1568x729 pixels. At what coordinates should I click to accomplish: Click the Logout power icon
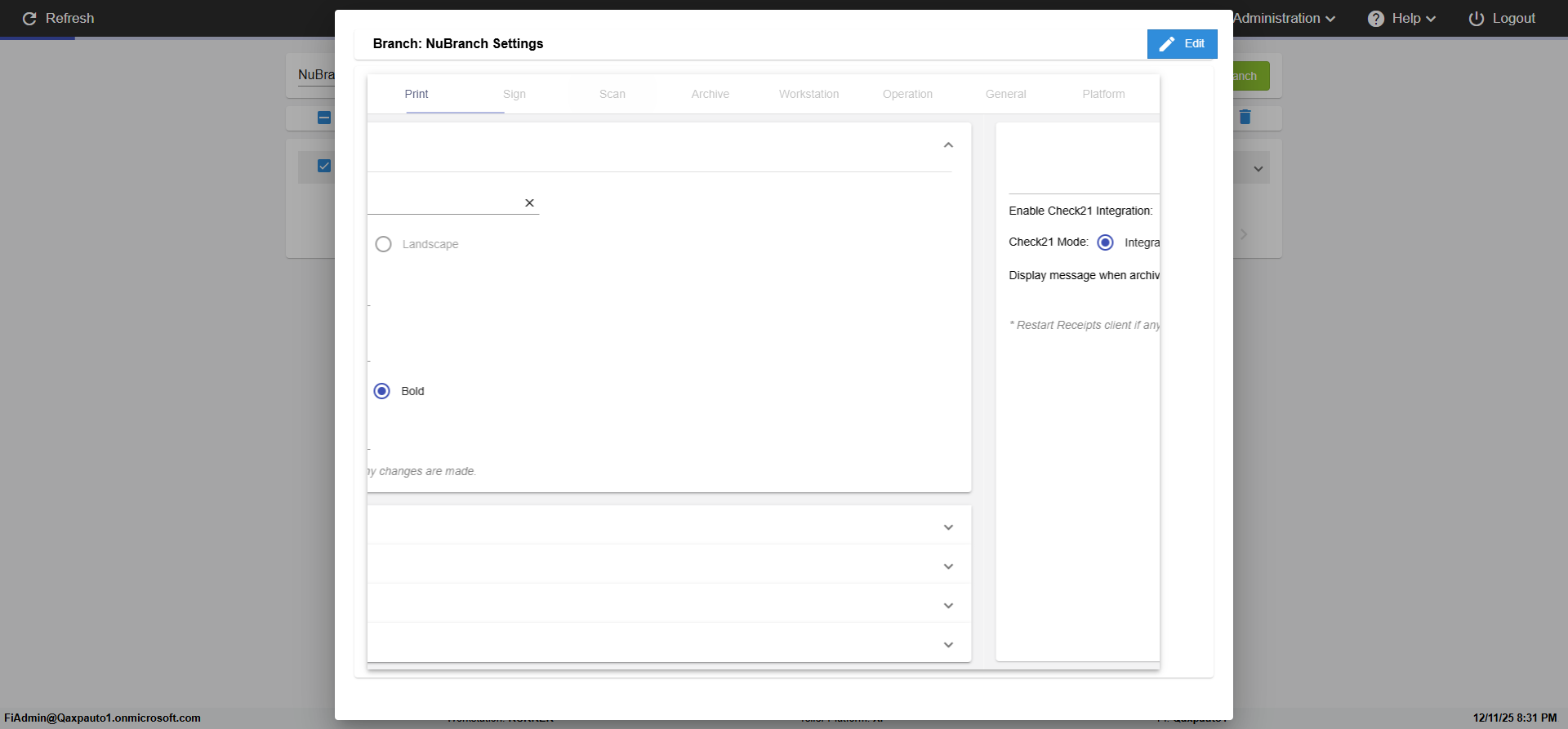click(x=1477, y=19)
